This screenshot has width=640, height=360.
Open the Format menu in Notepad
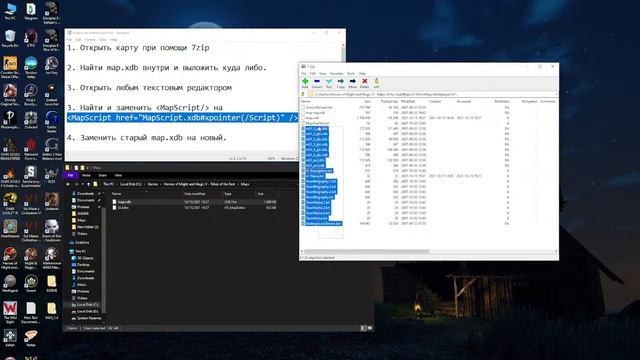point(90,40)
